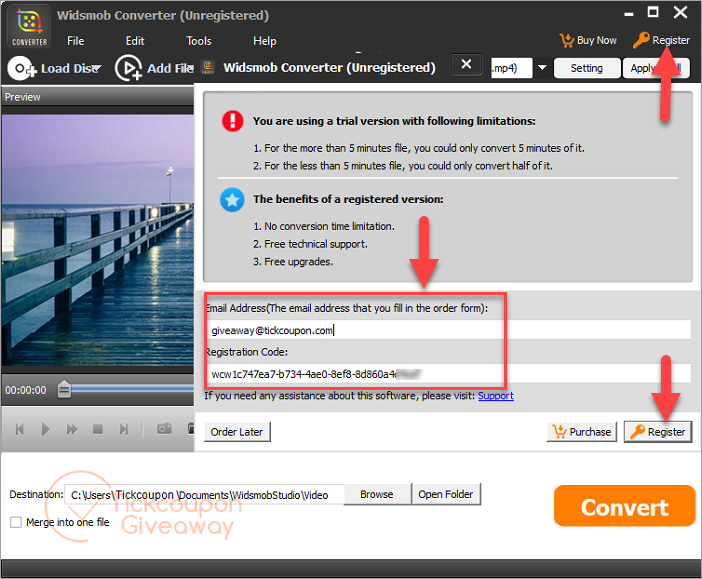Click the Registration Code input field
Viewport: 702px width, 579px height.
pos(449,374)
